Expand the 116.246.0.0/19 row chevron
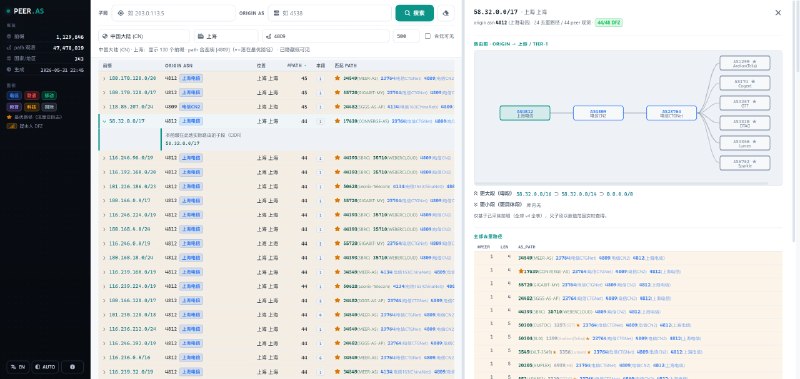 tap(105, 244)
